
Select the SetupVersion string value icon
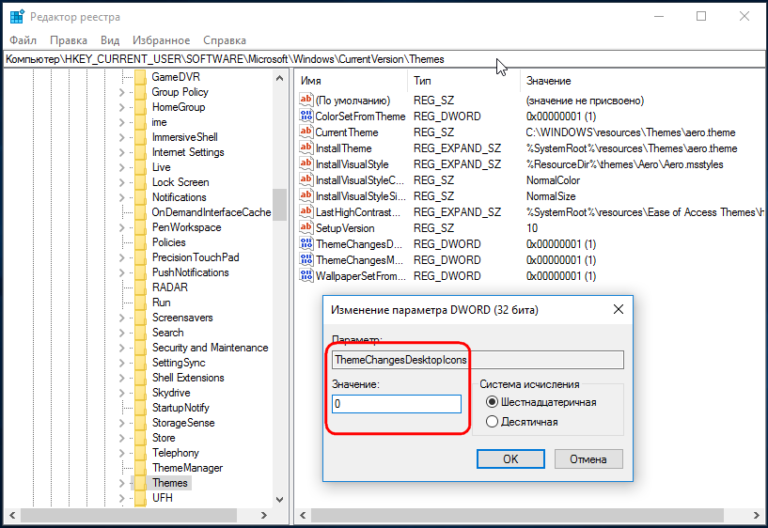click(306, 228)
